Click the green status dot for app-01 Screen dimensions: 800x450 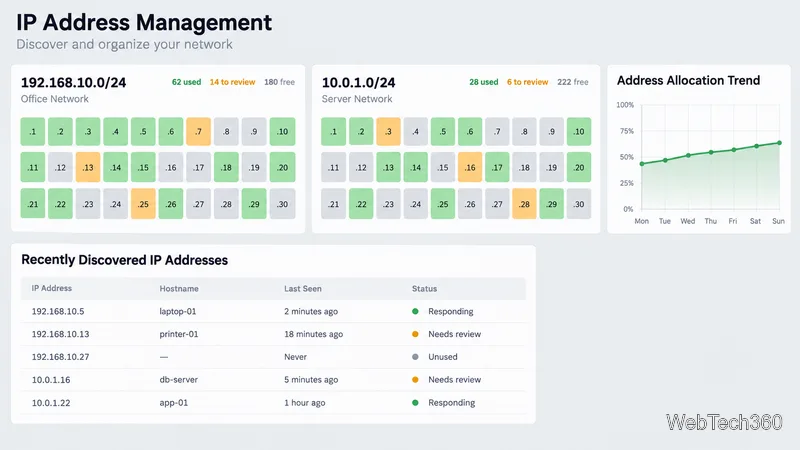(x=415, y=403)
